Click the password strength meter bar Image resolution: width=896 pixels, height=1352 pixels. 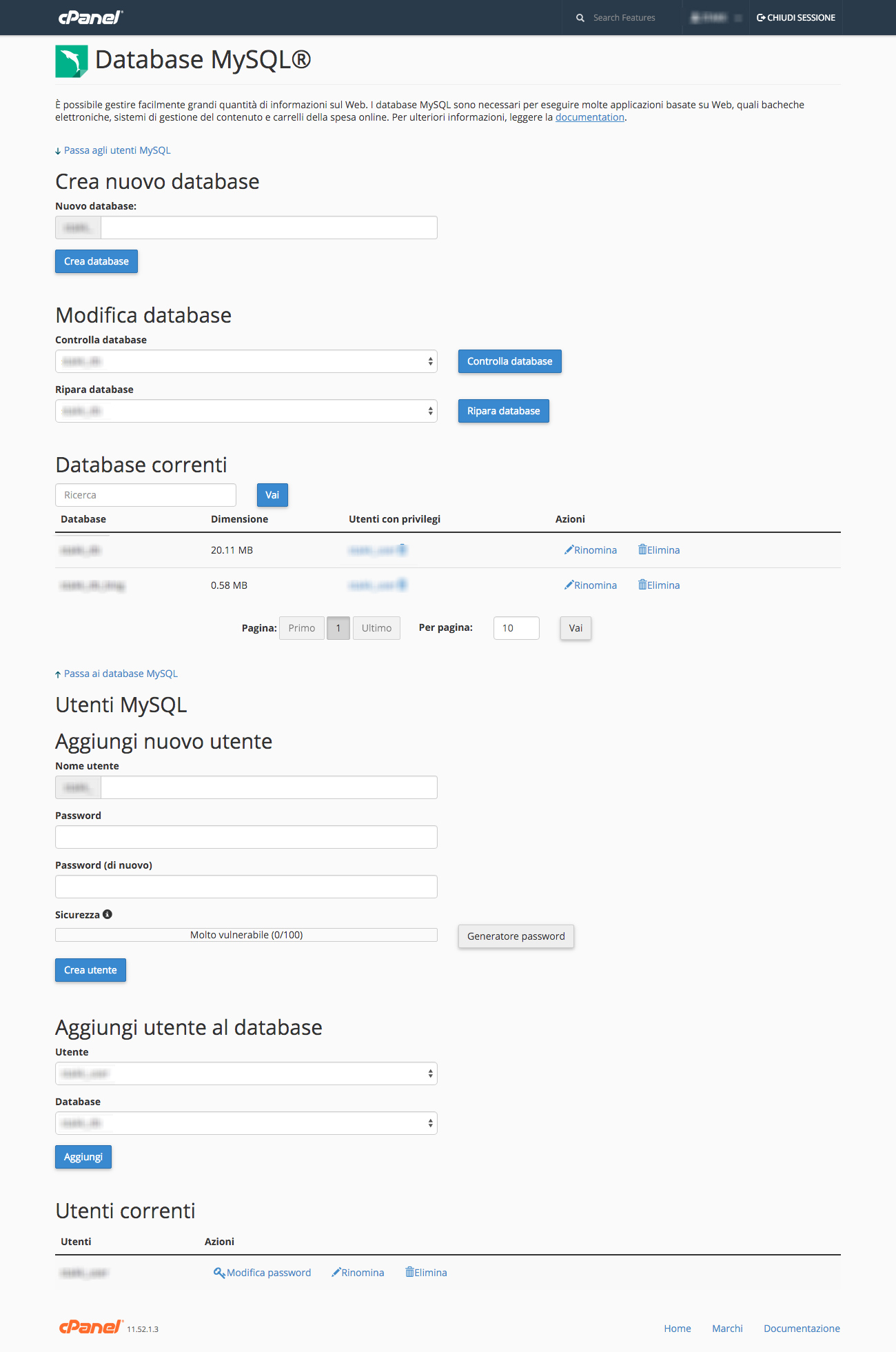pos(246,935)
